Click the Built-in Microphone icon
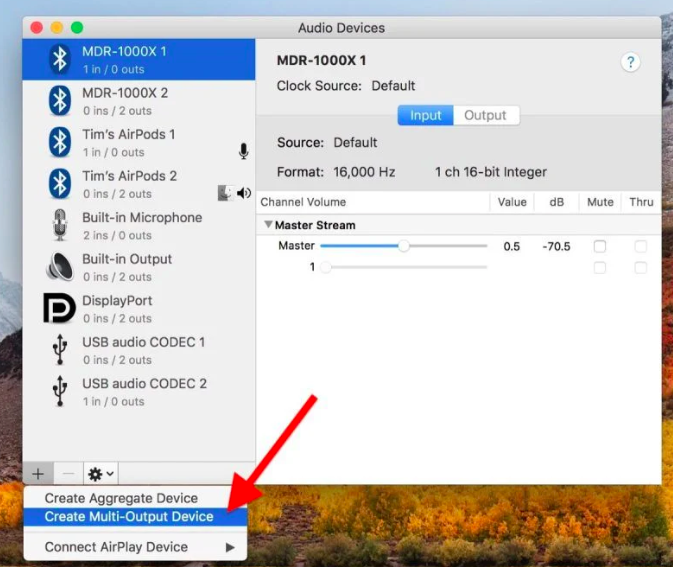The image size is (673, 567). 60,225
